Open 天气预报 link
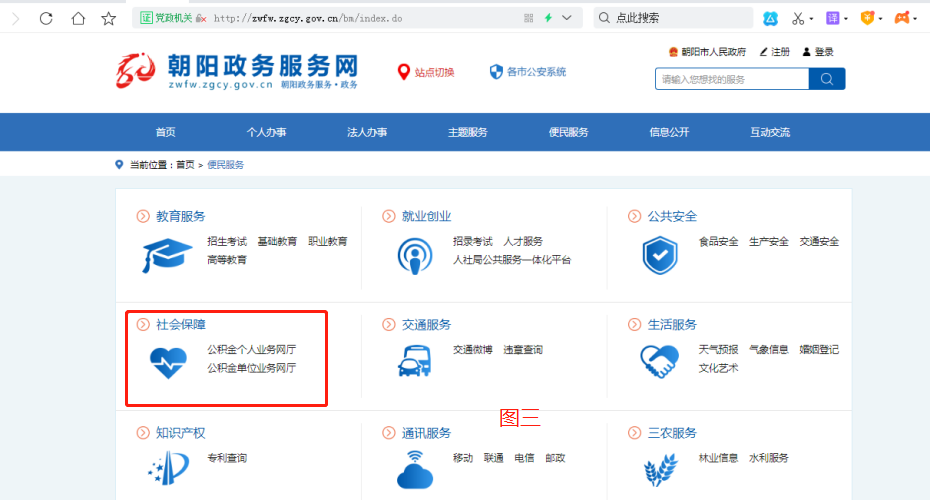This screenshot has height=500, width=931. [718, 350]
